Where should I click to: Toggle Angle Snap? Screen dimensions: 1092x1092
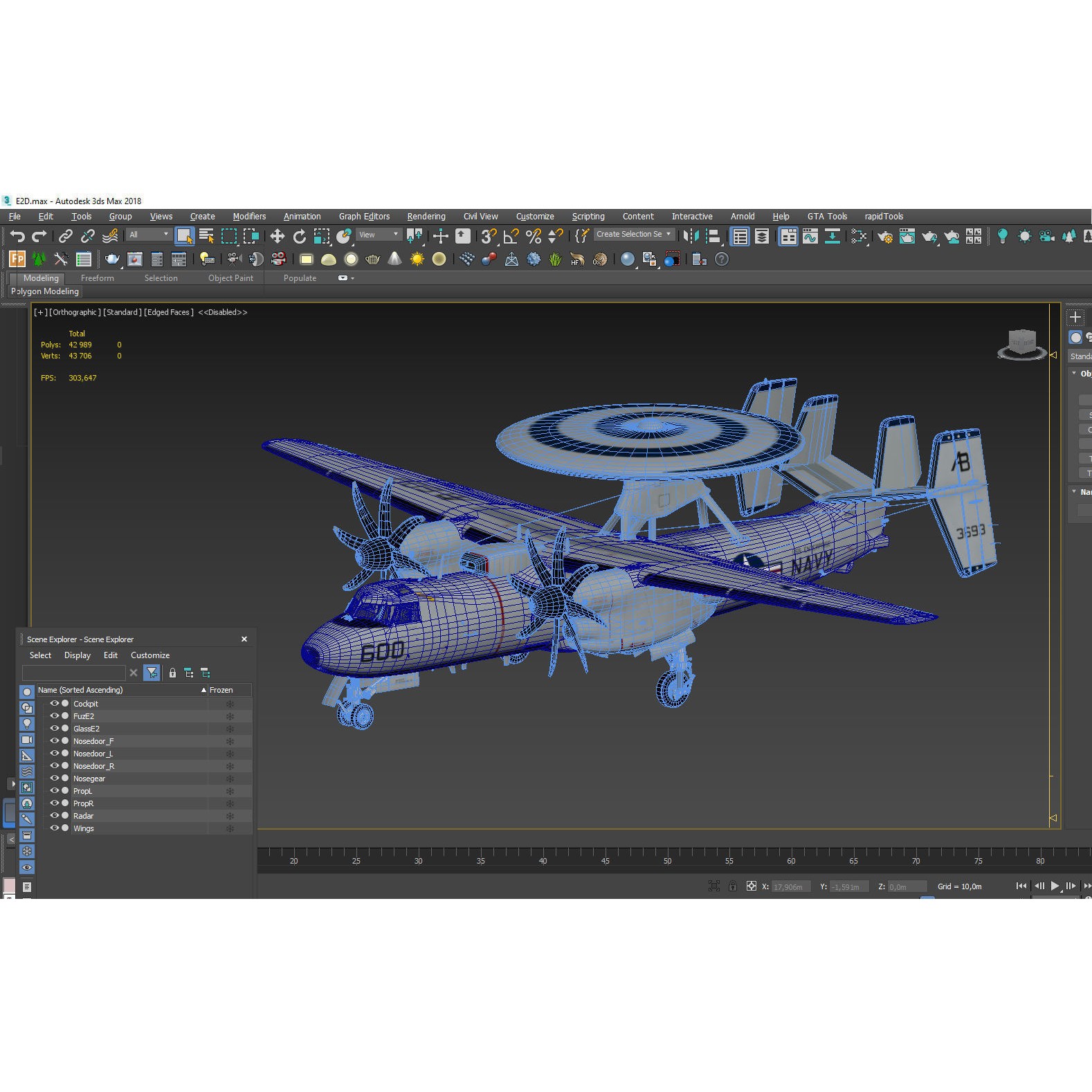point(511,237)
